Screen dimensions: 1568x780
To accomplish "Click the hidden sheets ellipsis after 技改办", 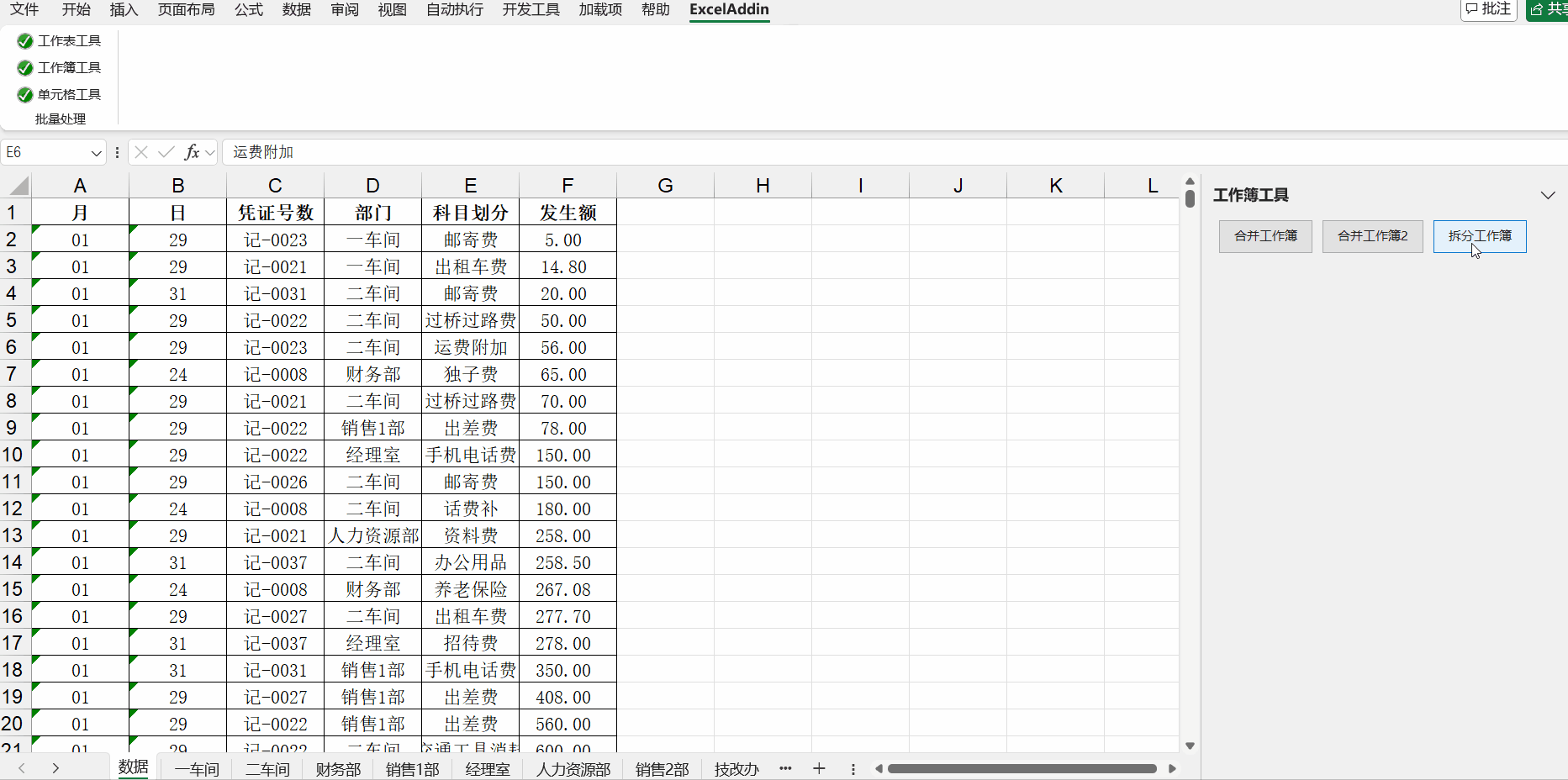I will pyautogui.click(x=785, y=768).
